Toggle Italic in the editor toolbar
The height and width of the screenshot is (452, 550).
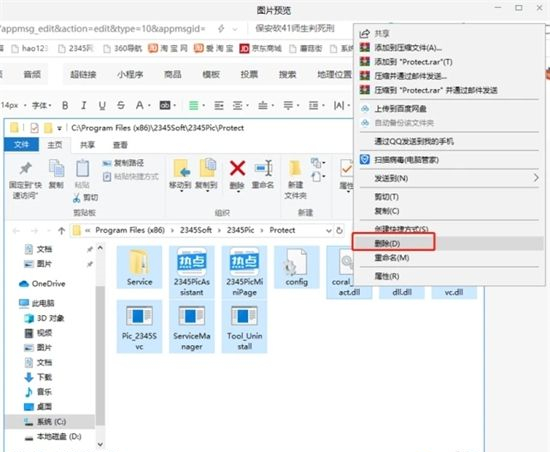(83, 105)
